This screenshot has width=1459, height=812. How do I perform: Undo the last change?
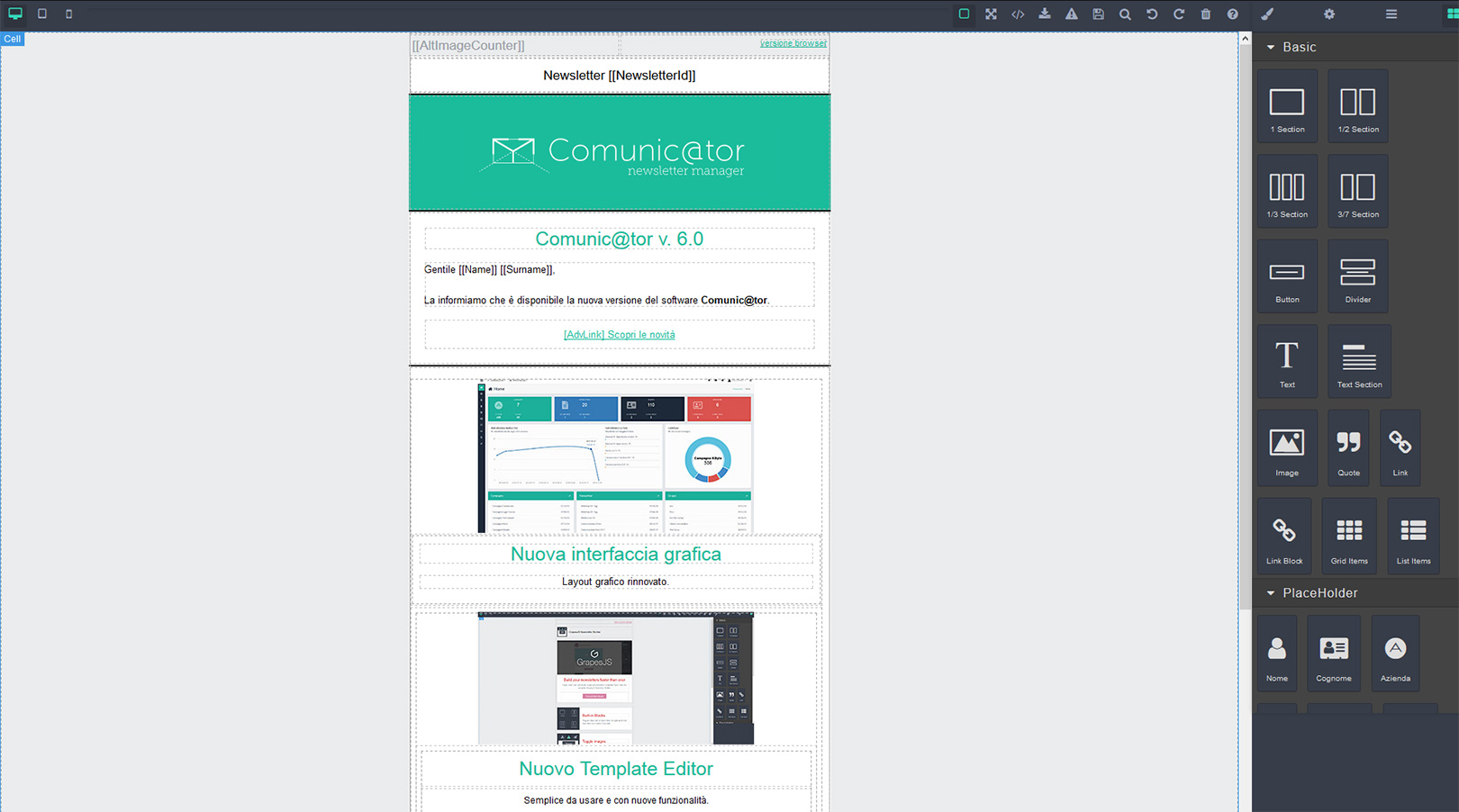tap(1152, 14)
